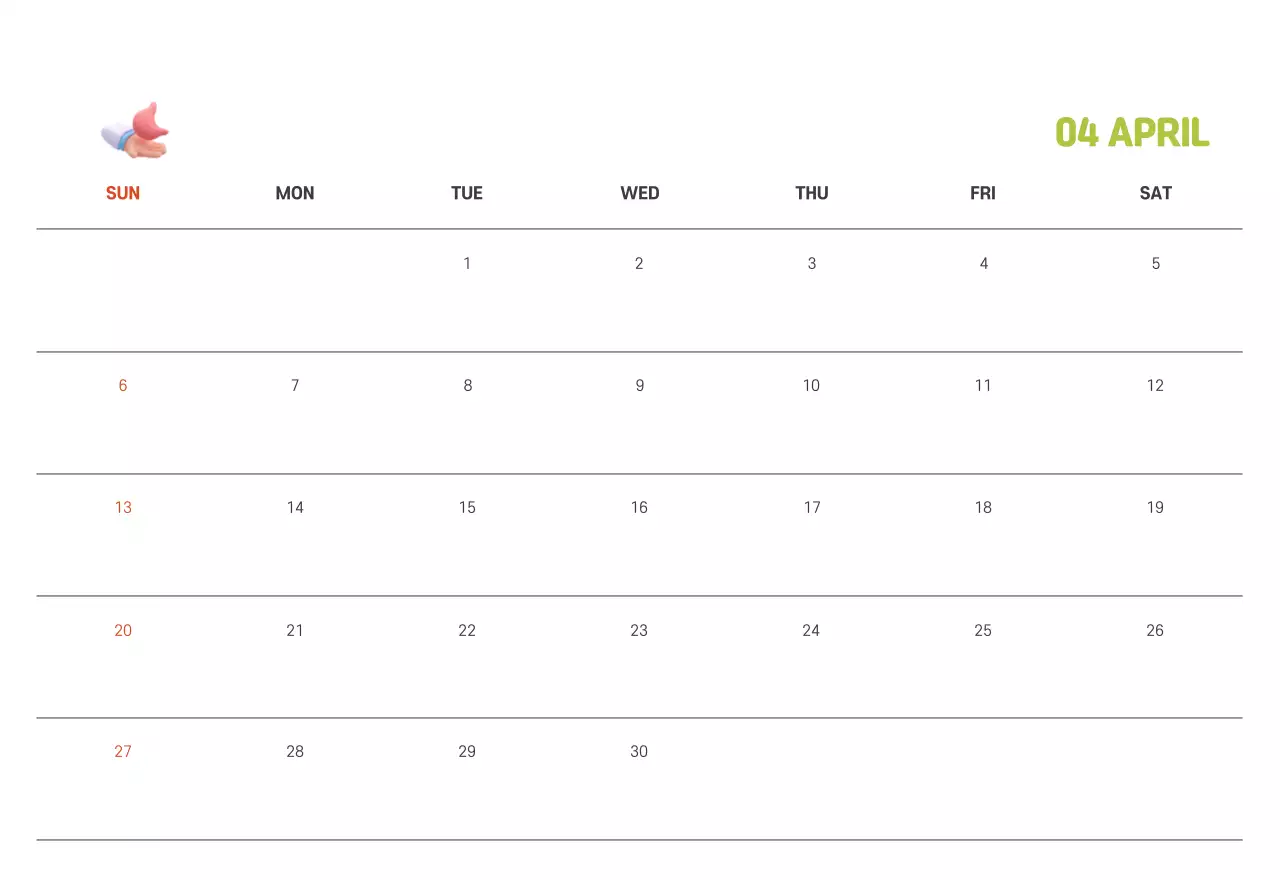Choose date 24 under THU
The height and width of the screenshot is (880, 1280).
[811, 630]
